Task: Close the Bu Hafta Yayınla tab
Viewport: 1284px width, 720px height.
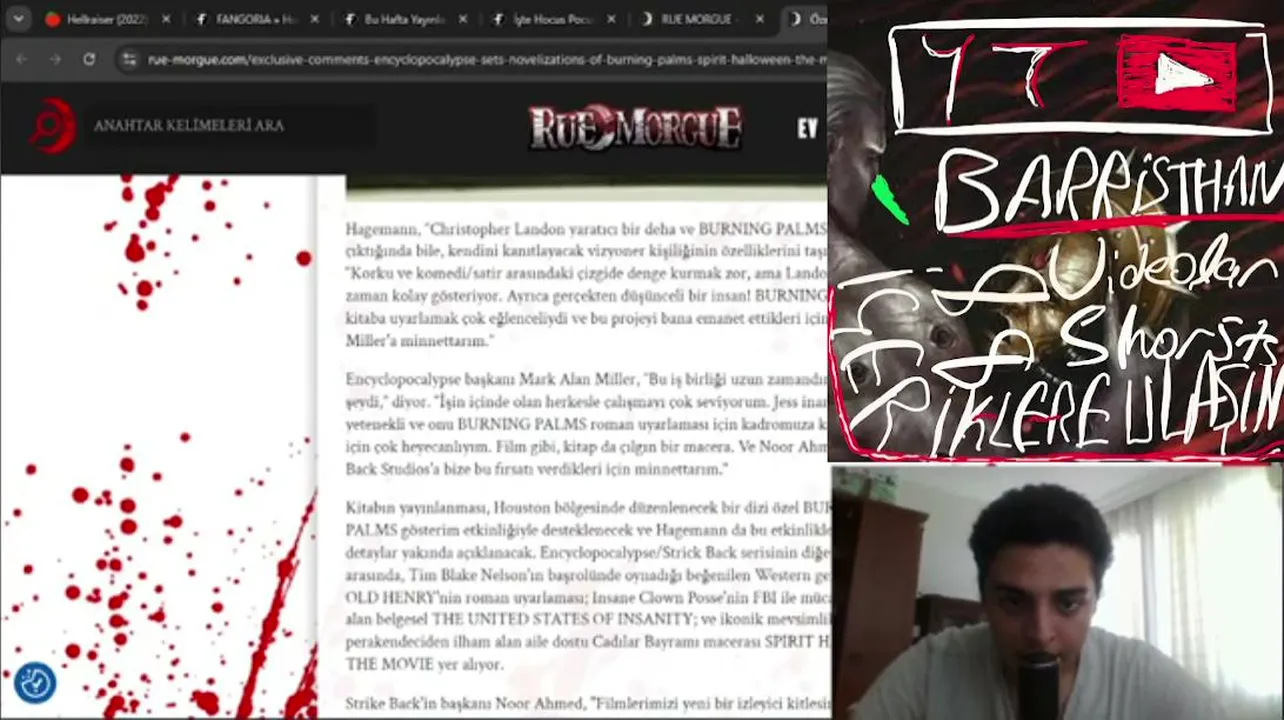Action: tap(463, 19)
